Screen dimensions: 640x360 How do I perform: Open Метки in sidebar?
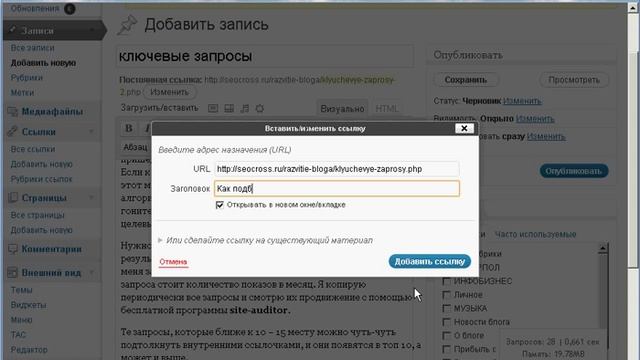22,93
